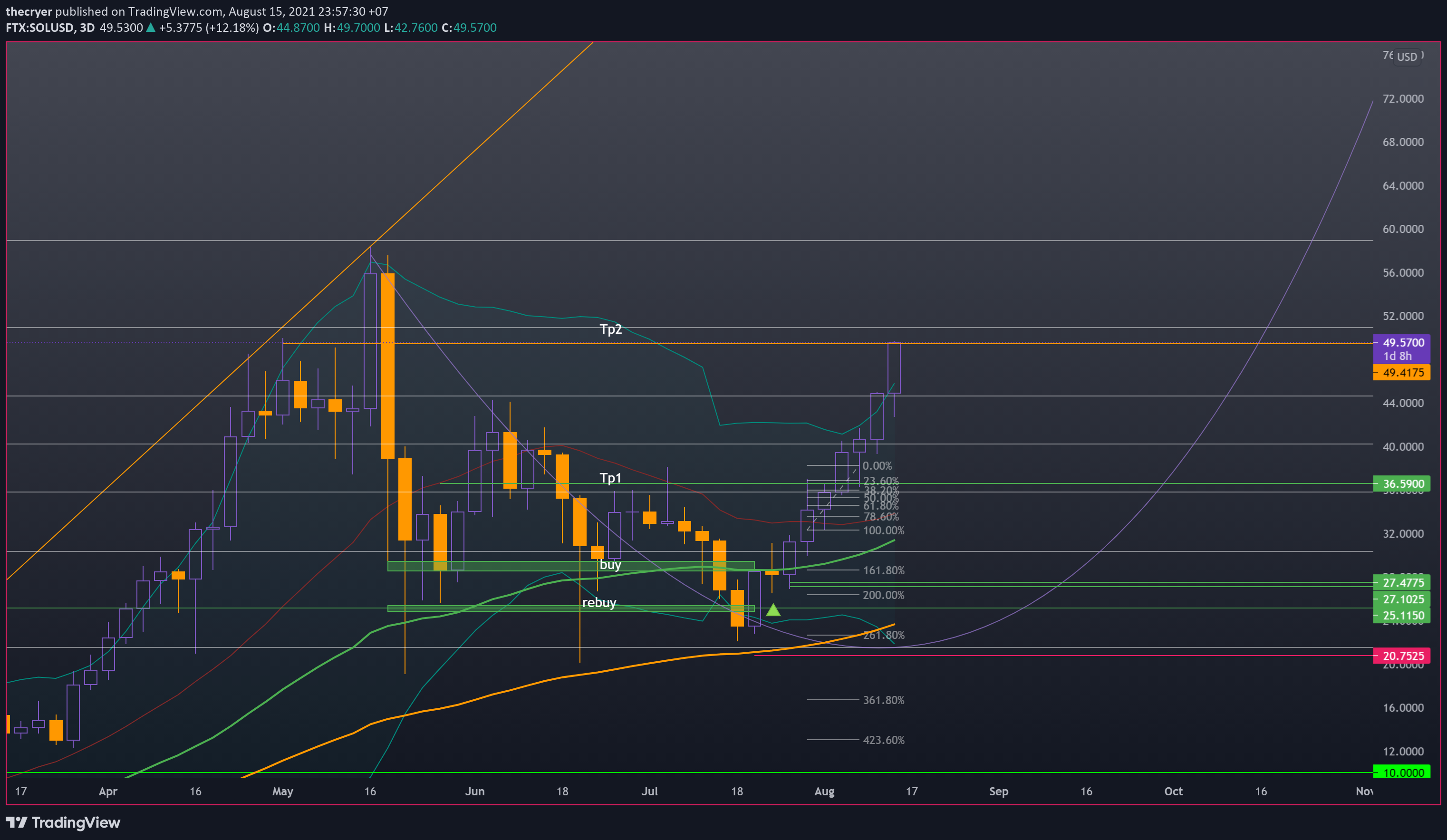Click the 'Tp2' chart label

tap(610, 329)
